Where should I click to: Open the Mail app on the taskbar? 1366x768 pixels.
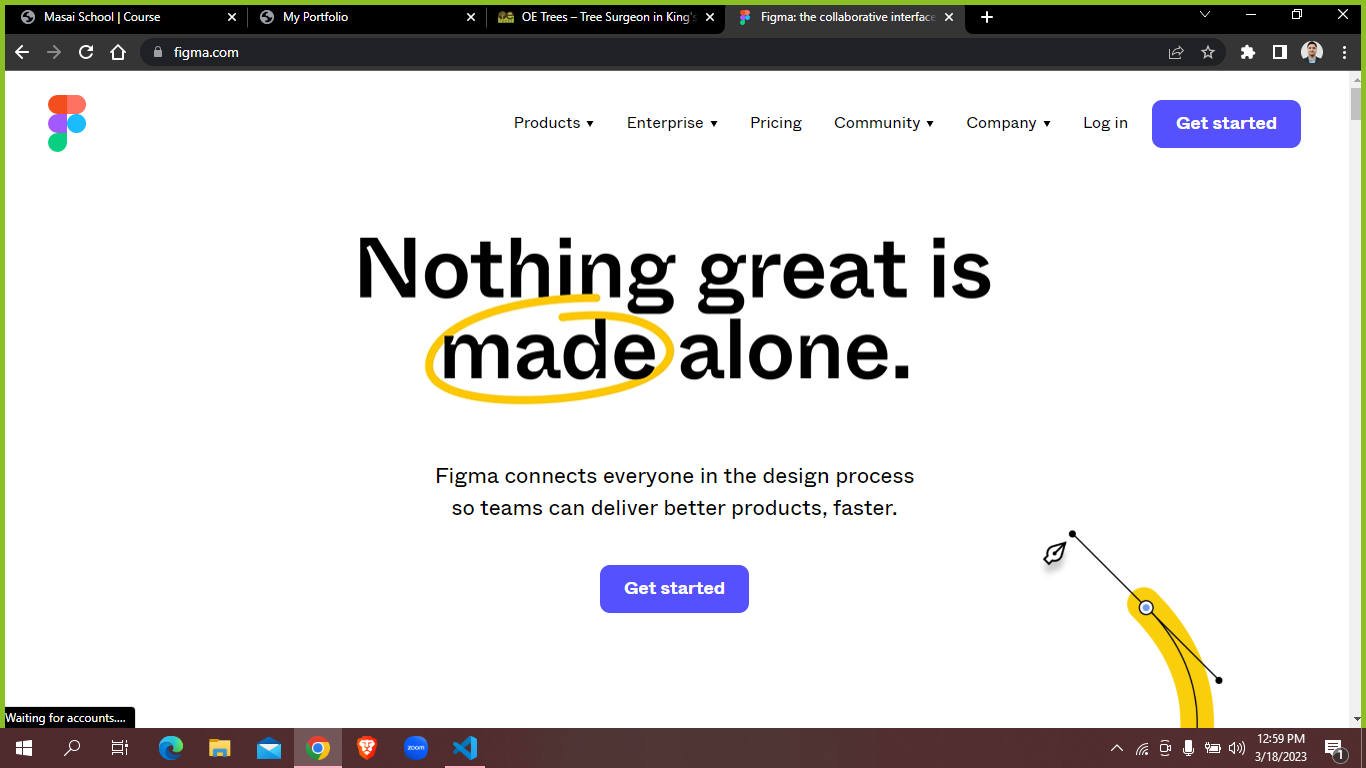click(x=269, y=748)
